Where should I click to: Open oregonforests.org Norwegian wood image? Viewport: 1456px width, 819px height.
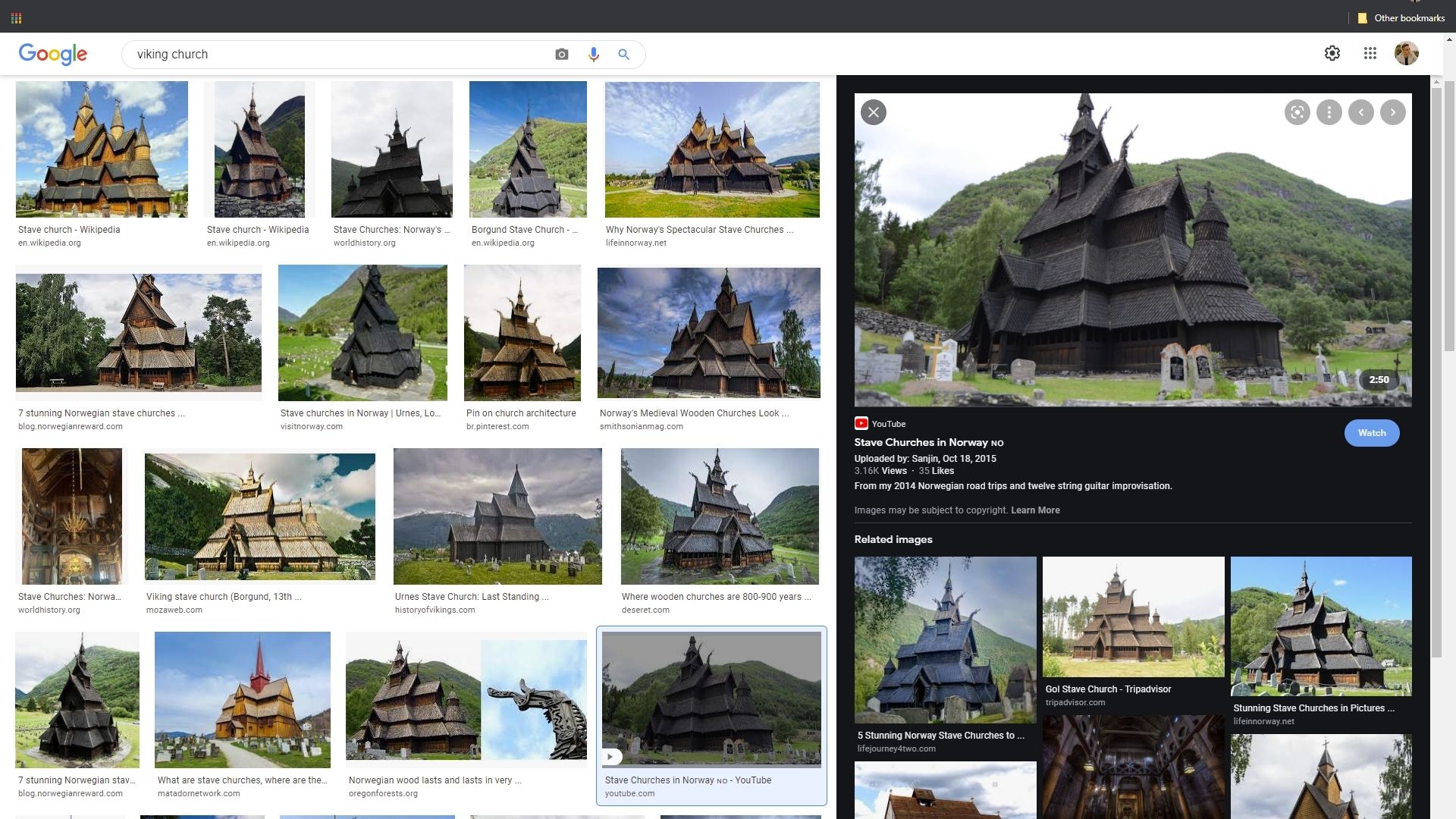pos(466,700)
